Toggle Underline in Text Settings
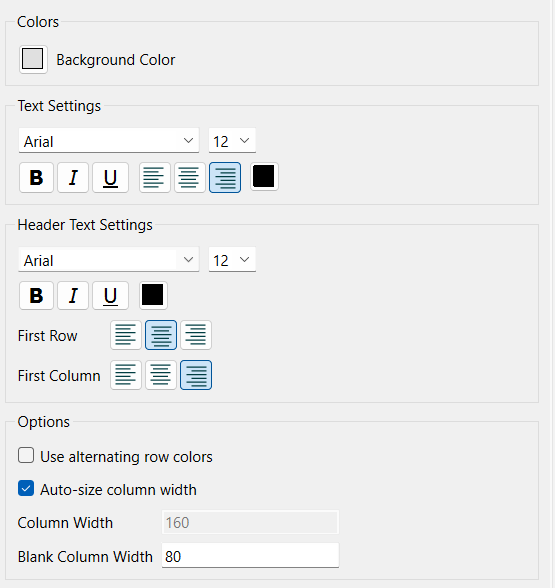The height and width of the screenshot is (588, 555). click(x=111, y=177)
